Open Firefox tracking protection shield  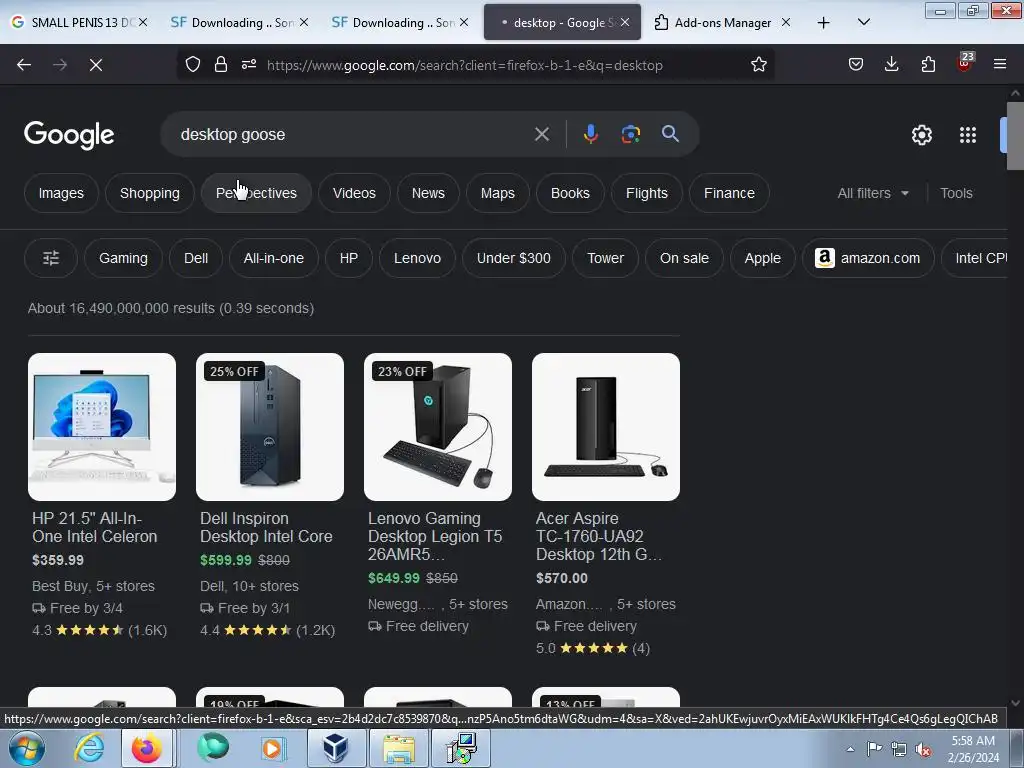(193, 64)
